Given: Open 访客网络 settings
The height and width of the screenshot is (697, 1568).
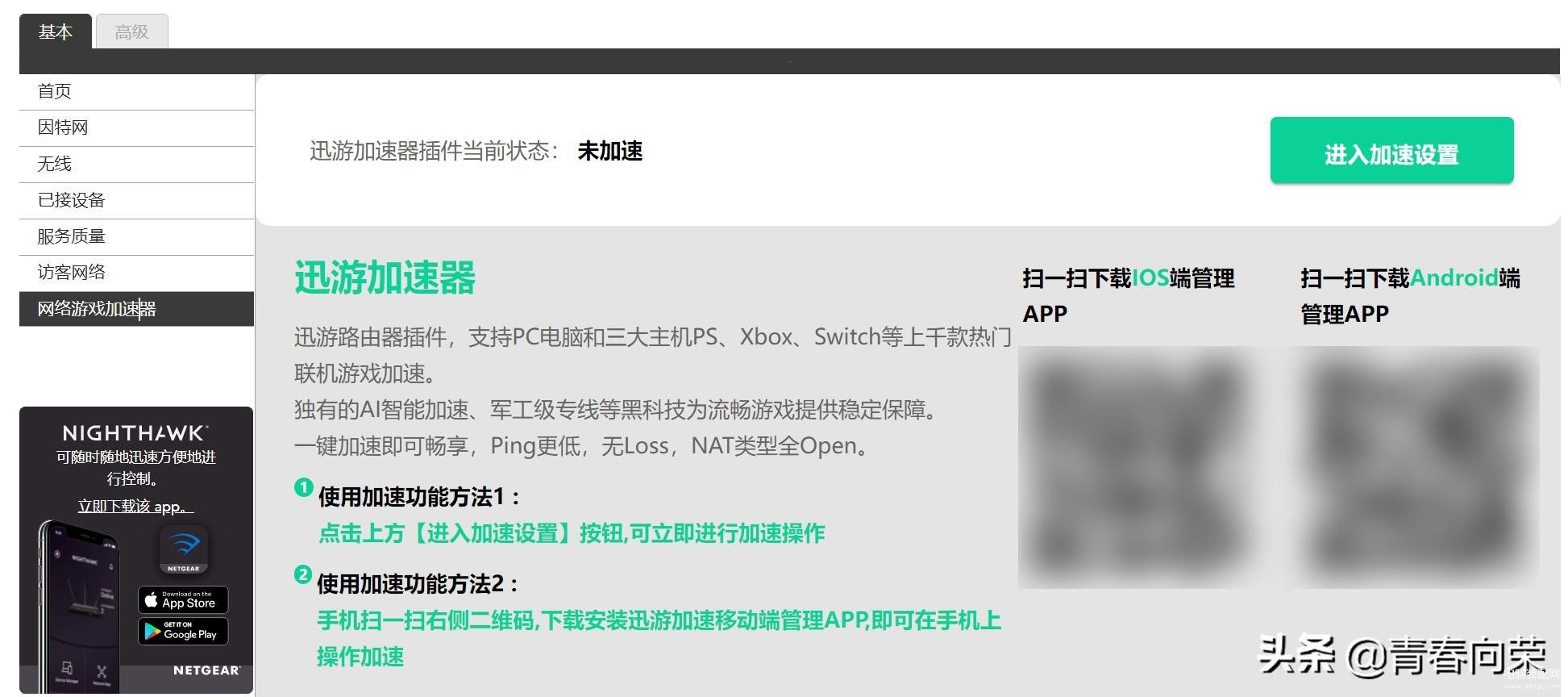Looking at the screenshot, I should (136, 273).
